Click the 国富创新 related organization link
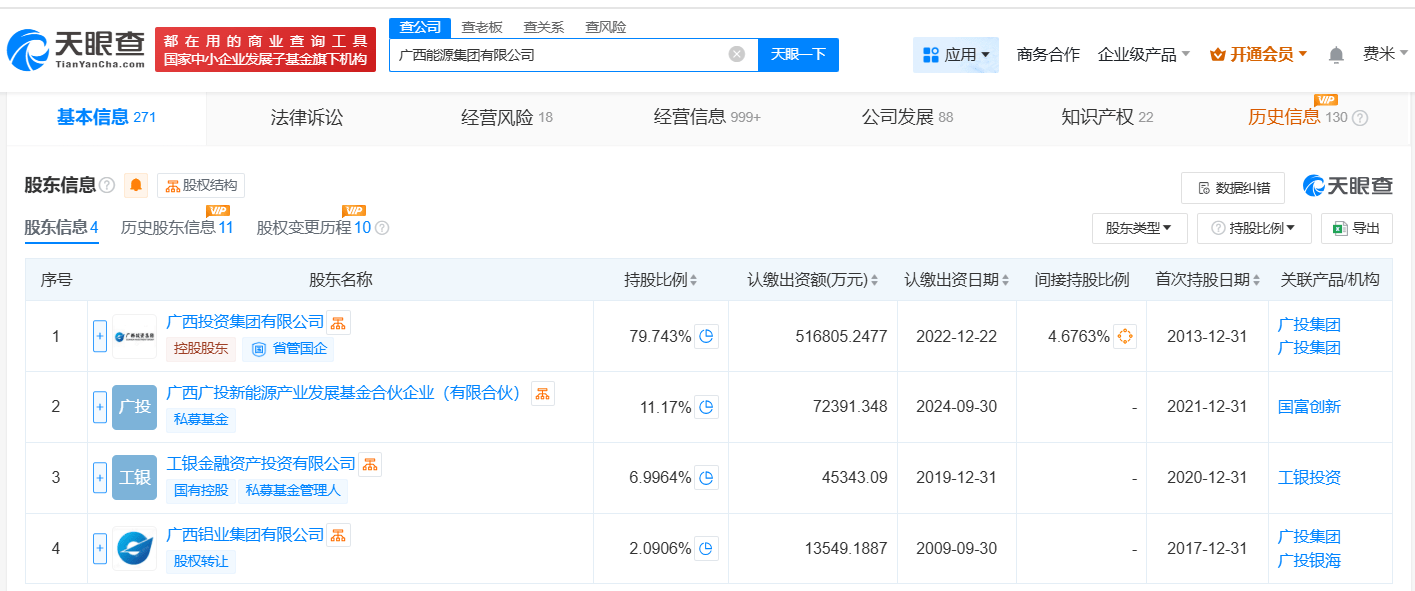 tap(1309, 407)
